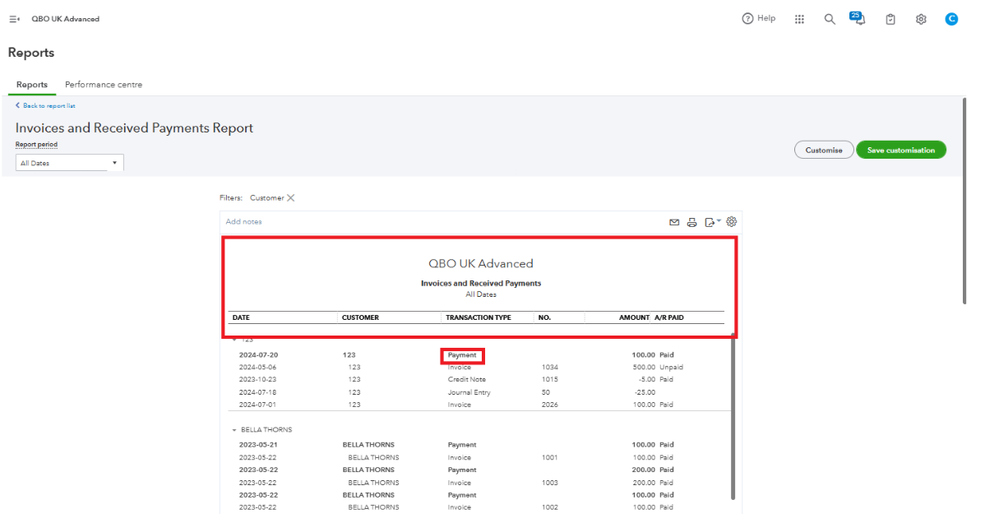Click Add notes link
Image resolution: width=999 pixels, height=514 pixels.
click(x=243, y=222)
